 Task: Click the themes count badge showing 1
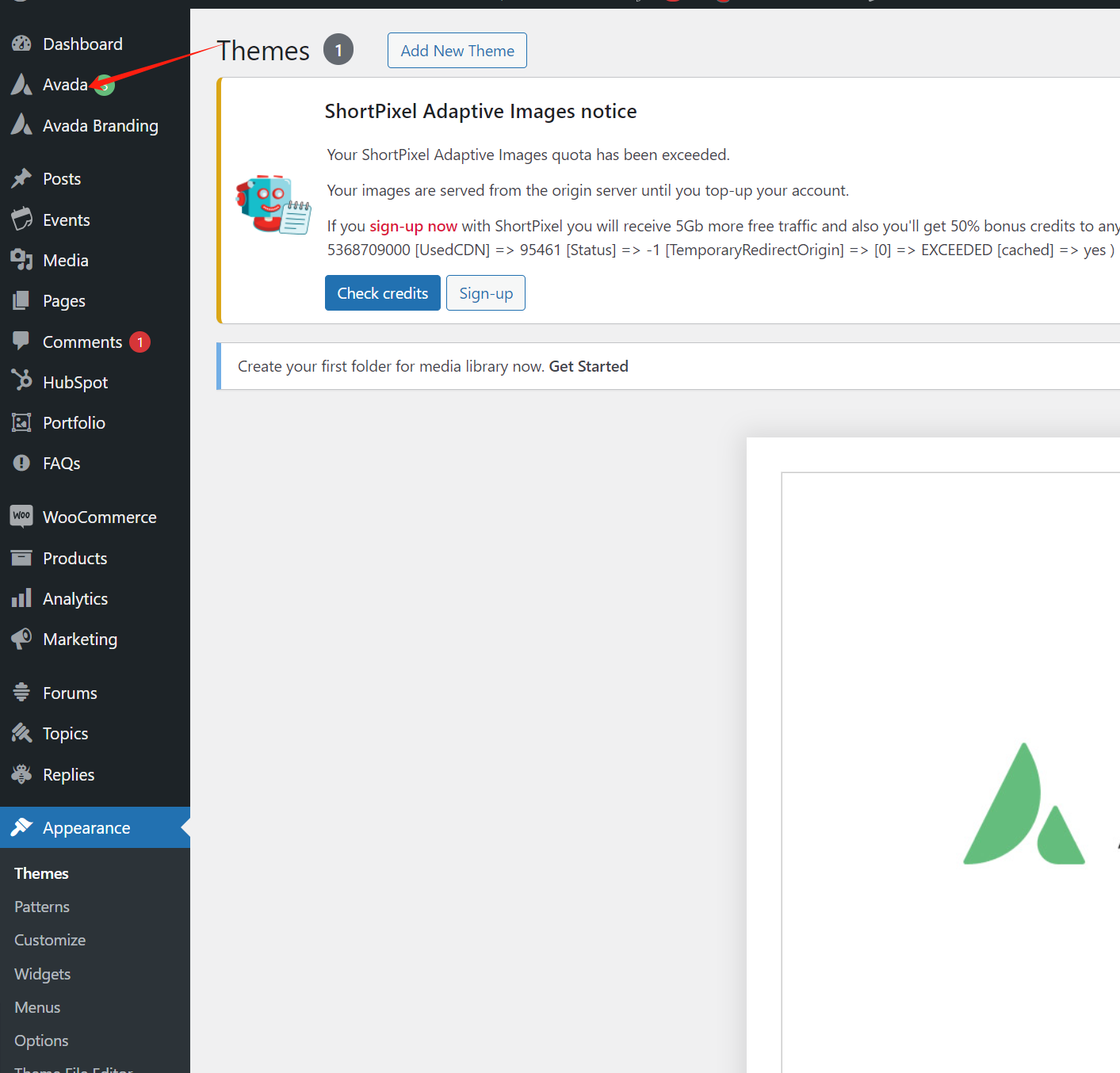338,50
